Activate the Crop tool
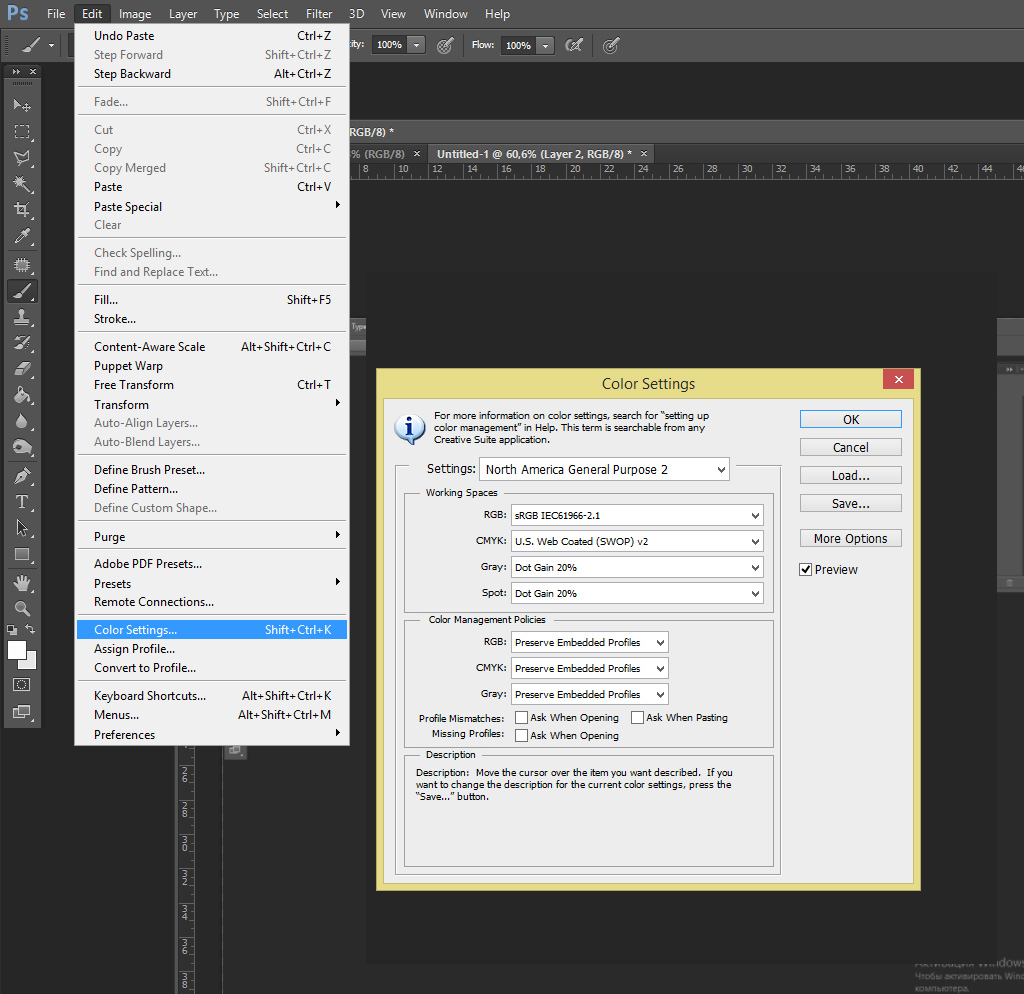This screenshot has height=994, width=1024. click(21, 210)
